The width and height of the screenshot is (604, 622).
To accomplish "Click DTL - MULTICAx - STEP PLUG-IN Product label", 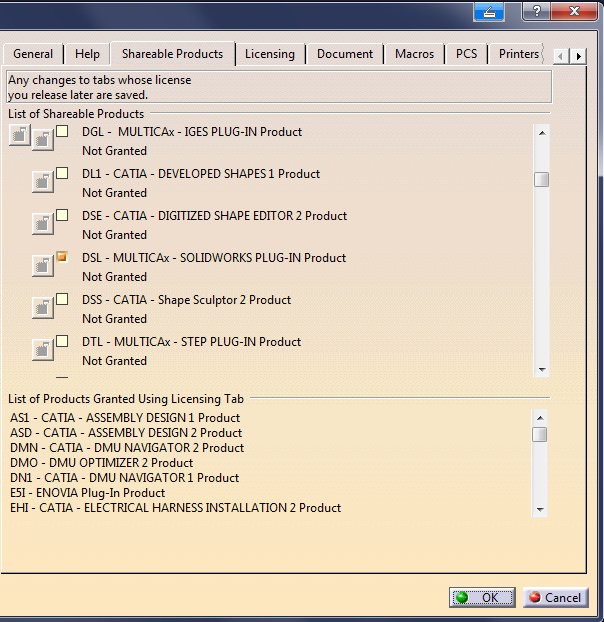I will click(192, 342).
